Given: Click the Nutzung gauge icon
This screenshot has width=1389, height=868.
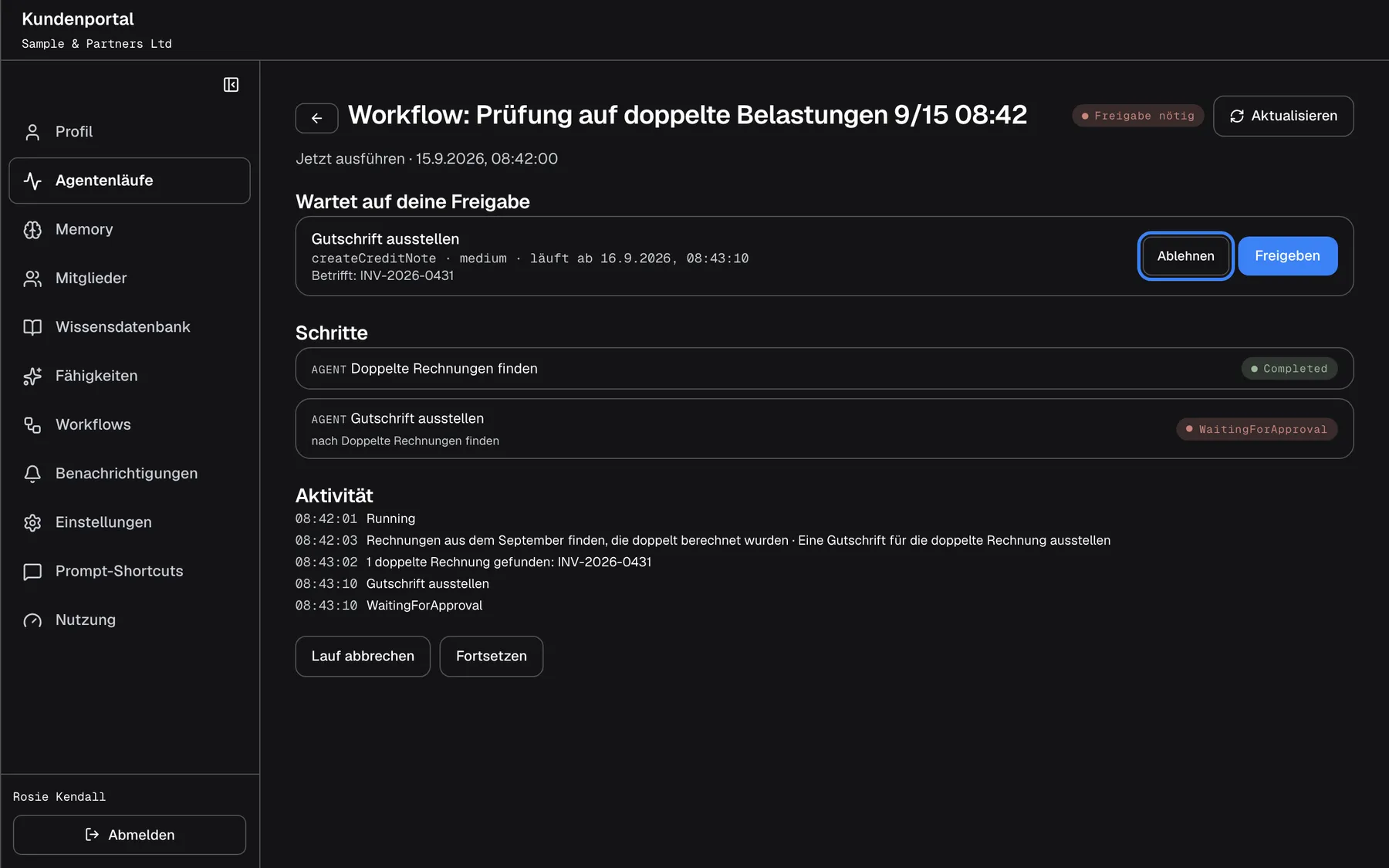Looking at the screenshot, I should click(32, 620).
